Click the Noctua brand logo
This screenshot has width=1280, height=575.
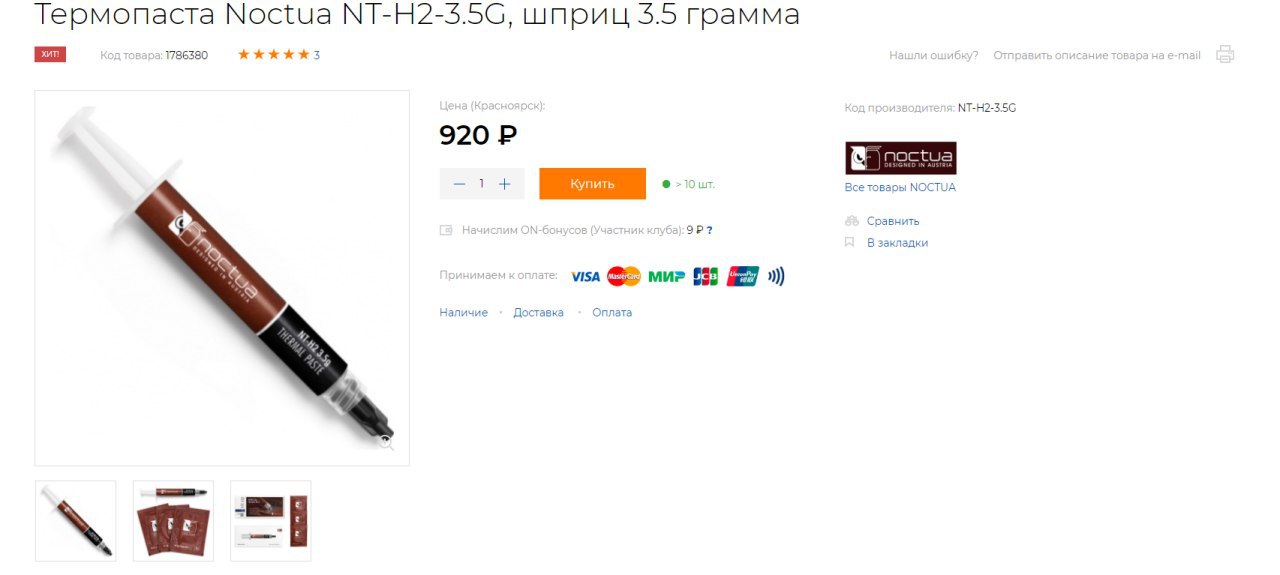901,158
